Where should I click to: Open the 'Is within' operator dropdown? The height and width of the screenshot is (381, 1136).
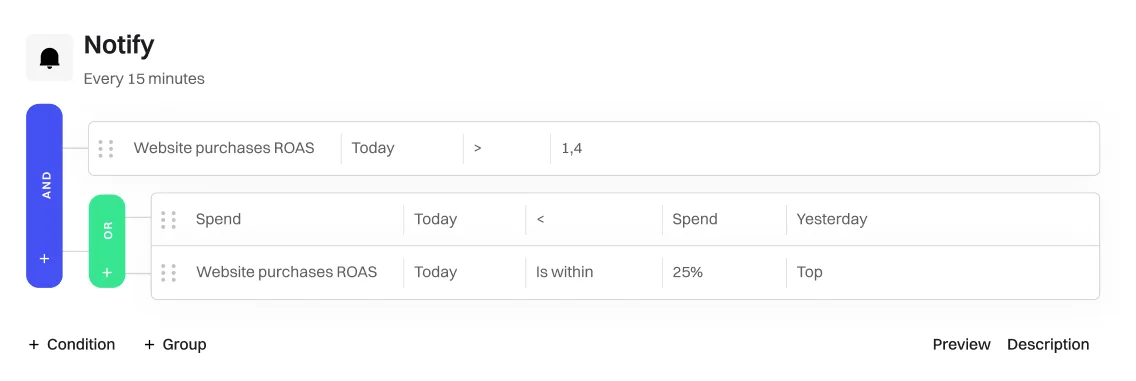click(x=593, y=272)
